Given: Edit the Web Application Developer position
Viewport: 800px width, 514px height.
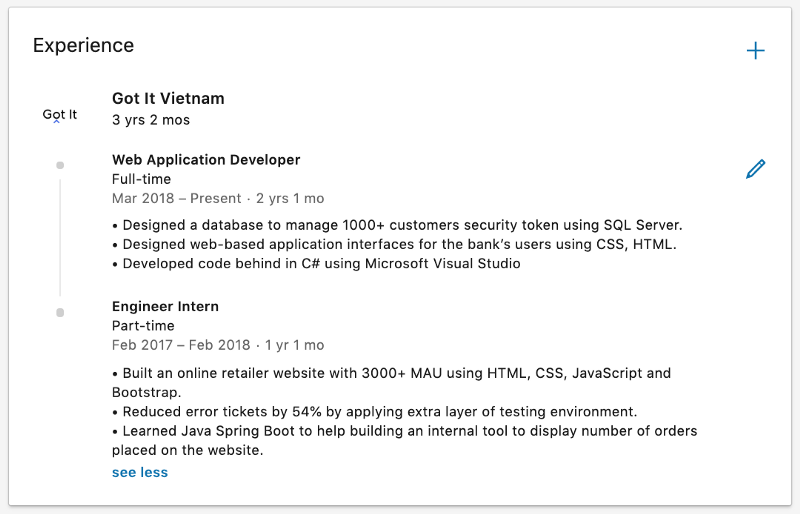Looking at the screenshot, I should click(755, 169).
